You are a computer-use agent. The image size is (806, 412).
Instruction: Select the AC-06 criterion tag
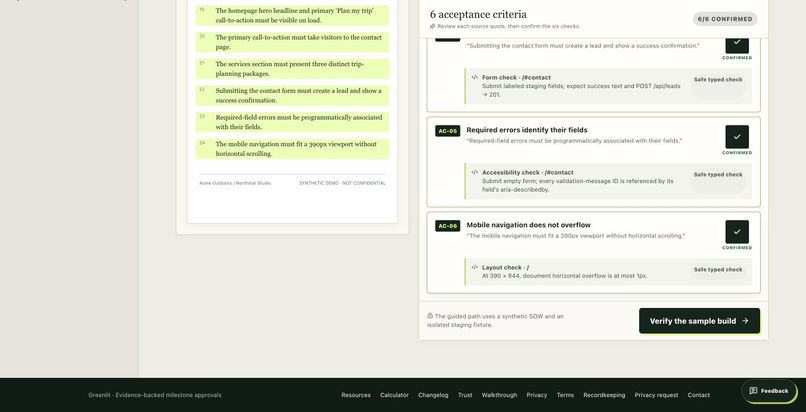(447, 226)
